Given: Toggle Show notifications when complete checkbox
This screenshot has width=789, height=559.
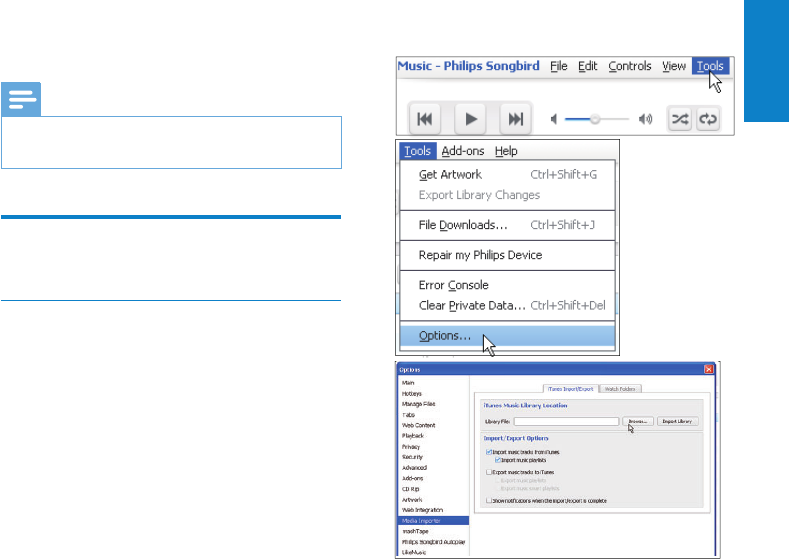Looking at the screenshot, I should [x=489, y=501].
